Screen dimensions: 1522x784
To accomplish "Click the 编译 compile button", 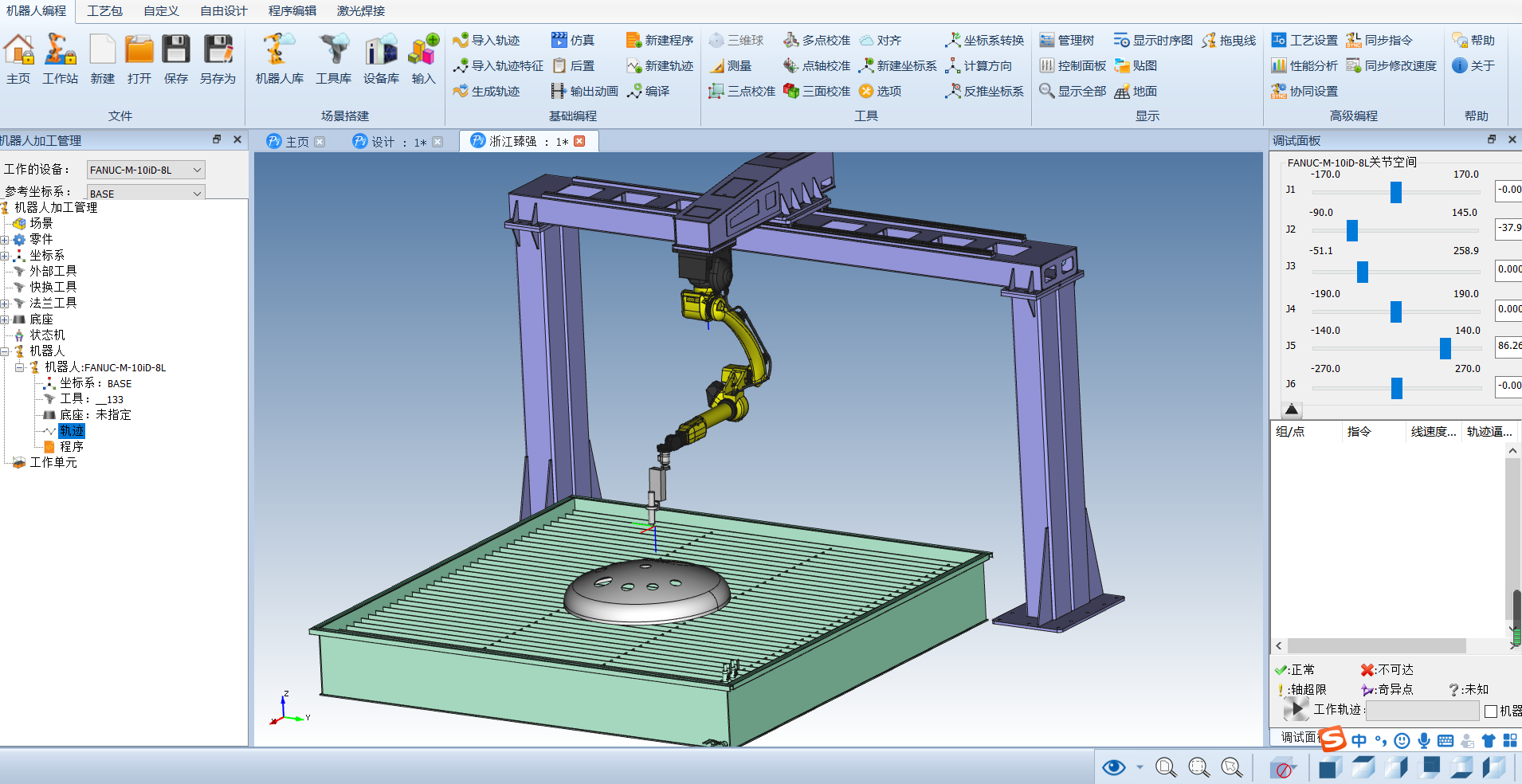I will (648, 92).
